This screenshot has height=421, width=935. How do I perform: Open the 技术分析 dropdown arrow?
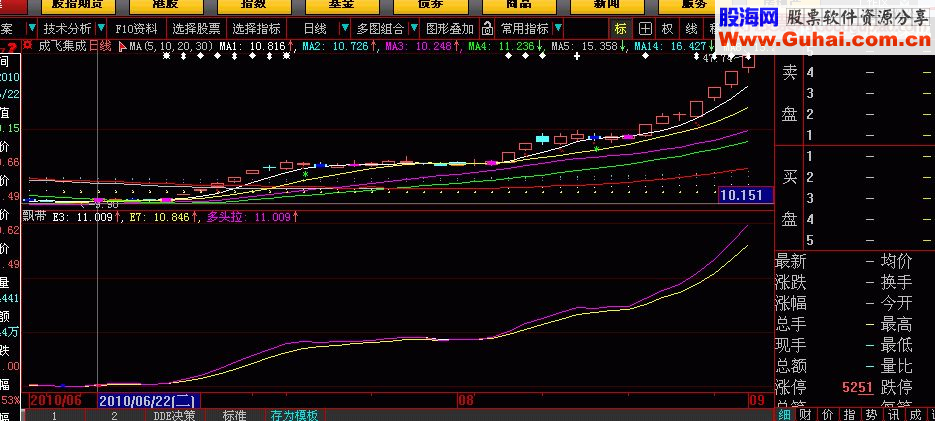tap(100, 28)
